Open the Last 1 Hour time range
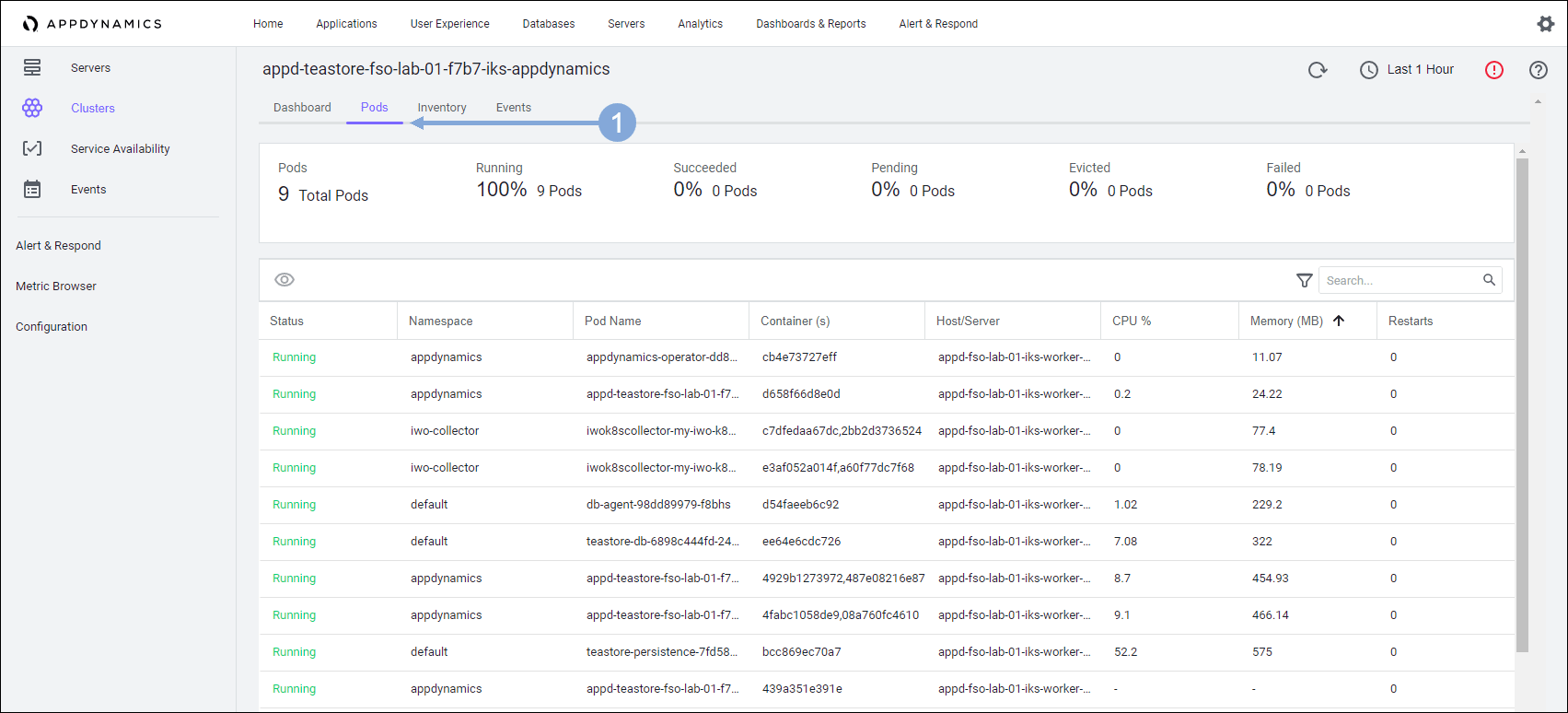1568x713 pixels. [1407, 70]
